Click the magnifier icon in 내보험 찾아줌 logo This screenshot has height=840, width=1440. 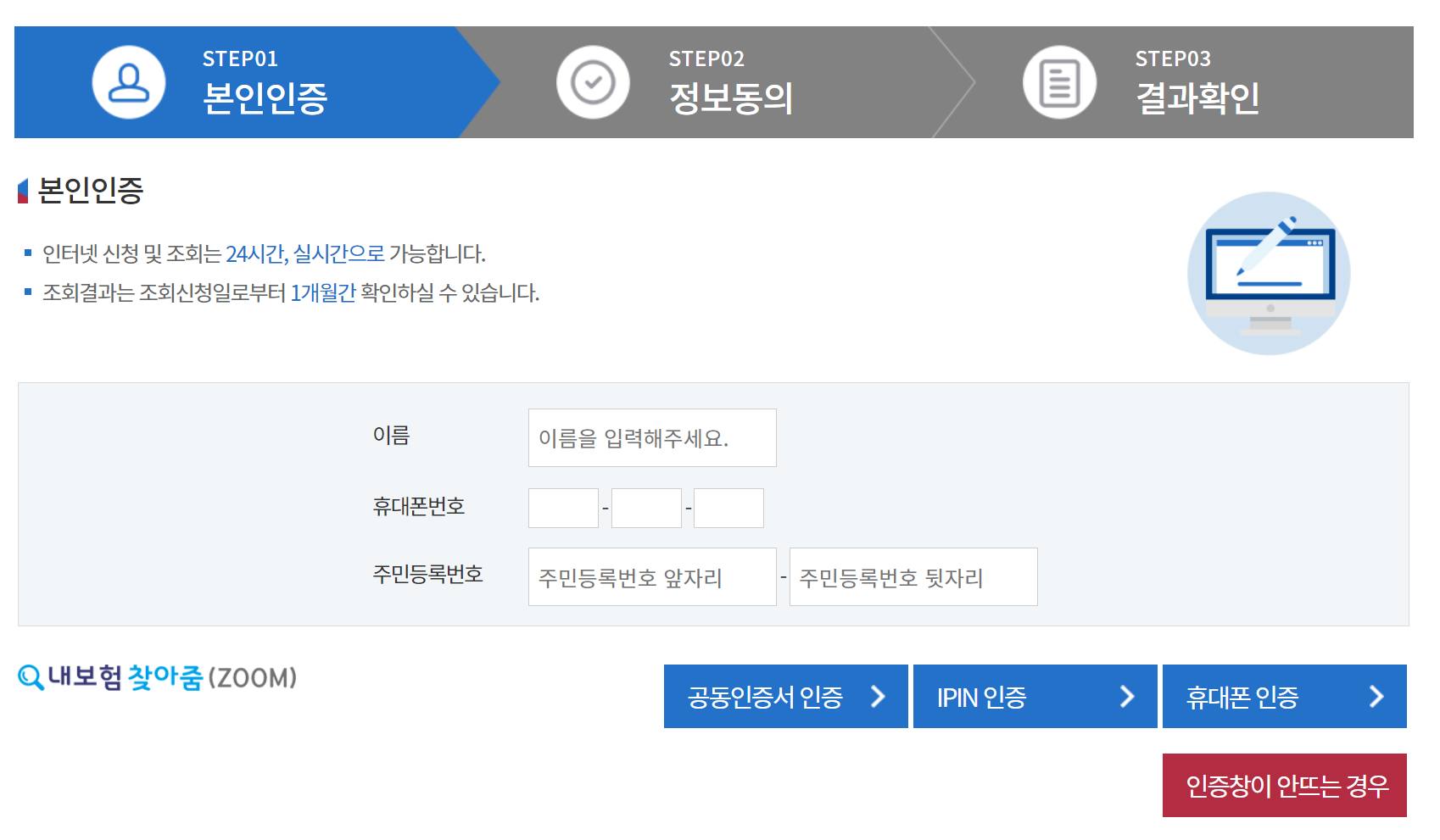pyautogui.click(x=31, y=677)
